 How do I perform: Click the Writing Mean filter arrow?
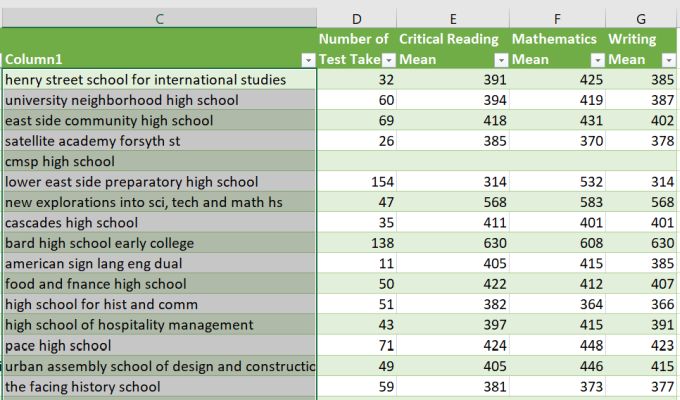[668, 60]
